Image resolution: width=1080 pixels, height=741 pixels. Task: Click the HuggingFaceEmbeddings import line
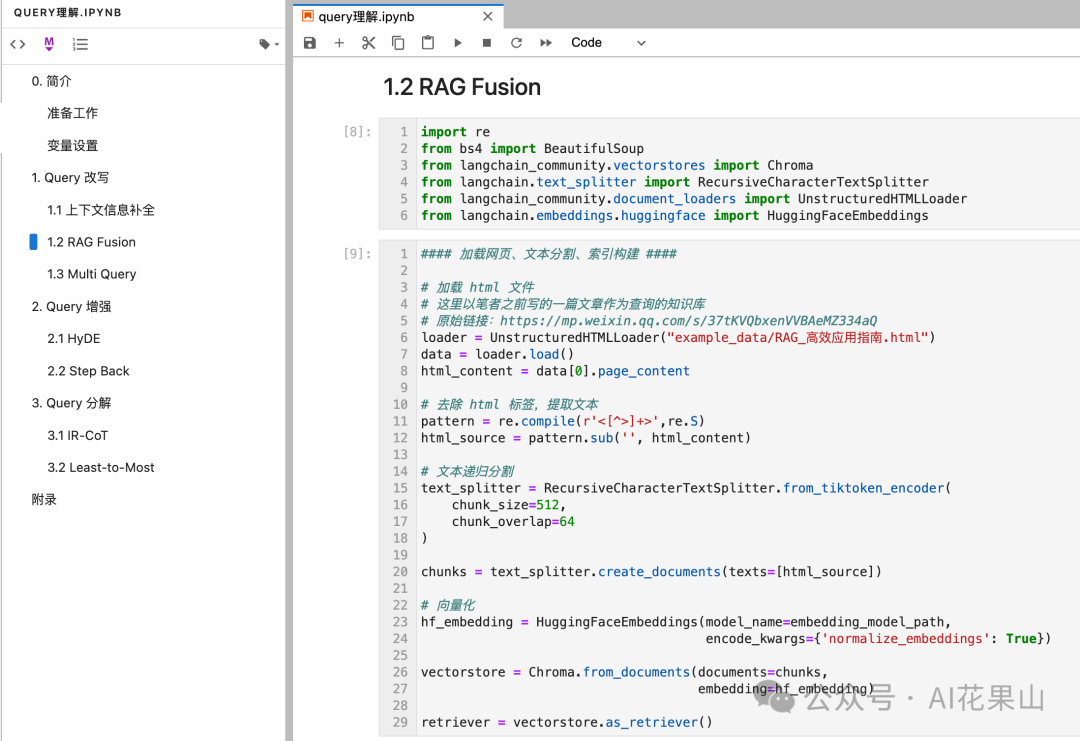click(x=675, y=216)
